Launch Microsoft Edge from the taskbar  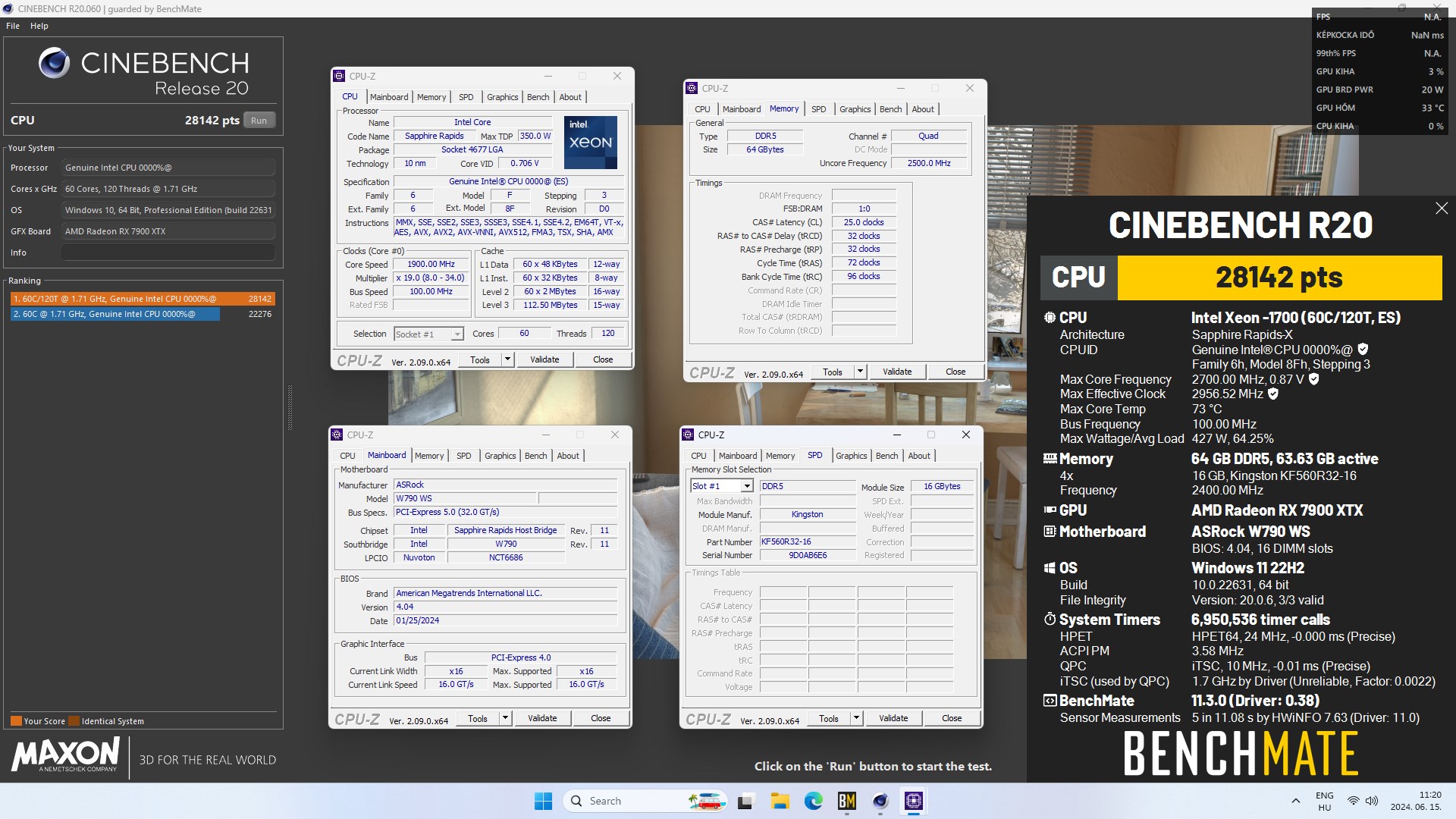pyautogui.click(x=813, y=801)
